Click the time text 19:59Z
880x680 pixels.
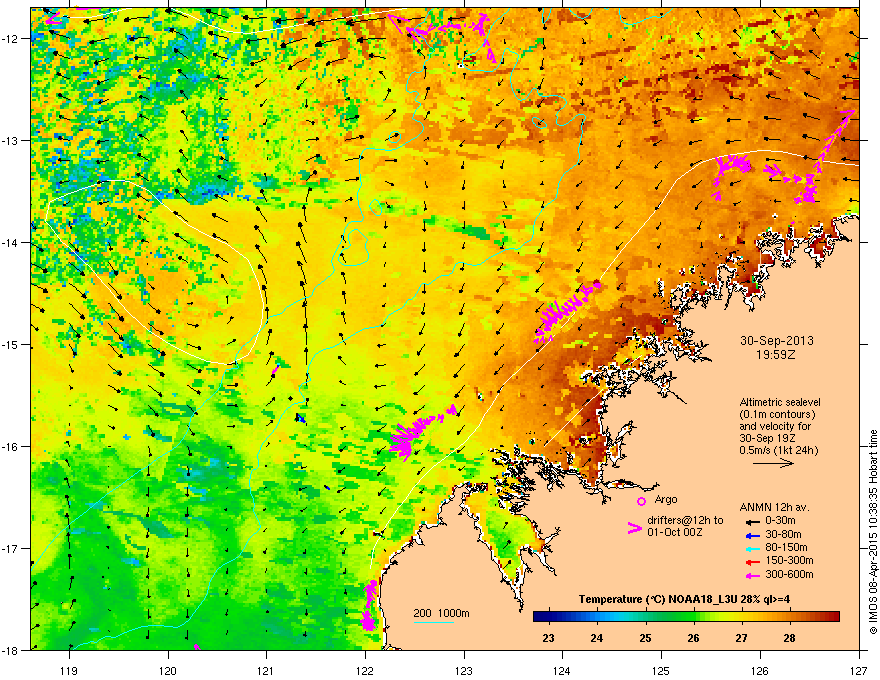776,356
